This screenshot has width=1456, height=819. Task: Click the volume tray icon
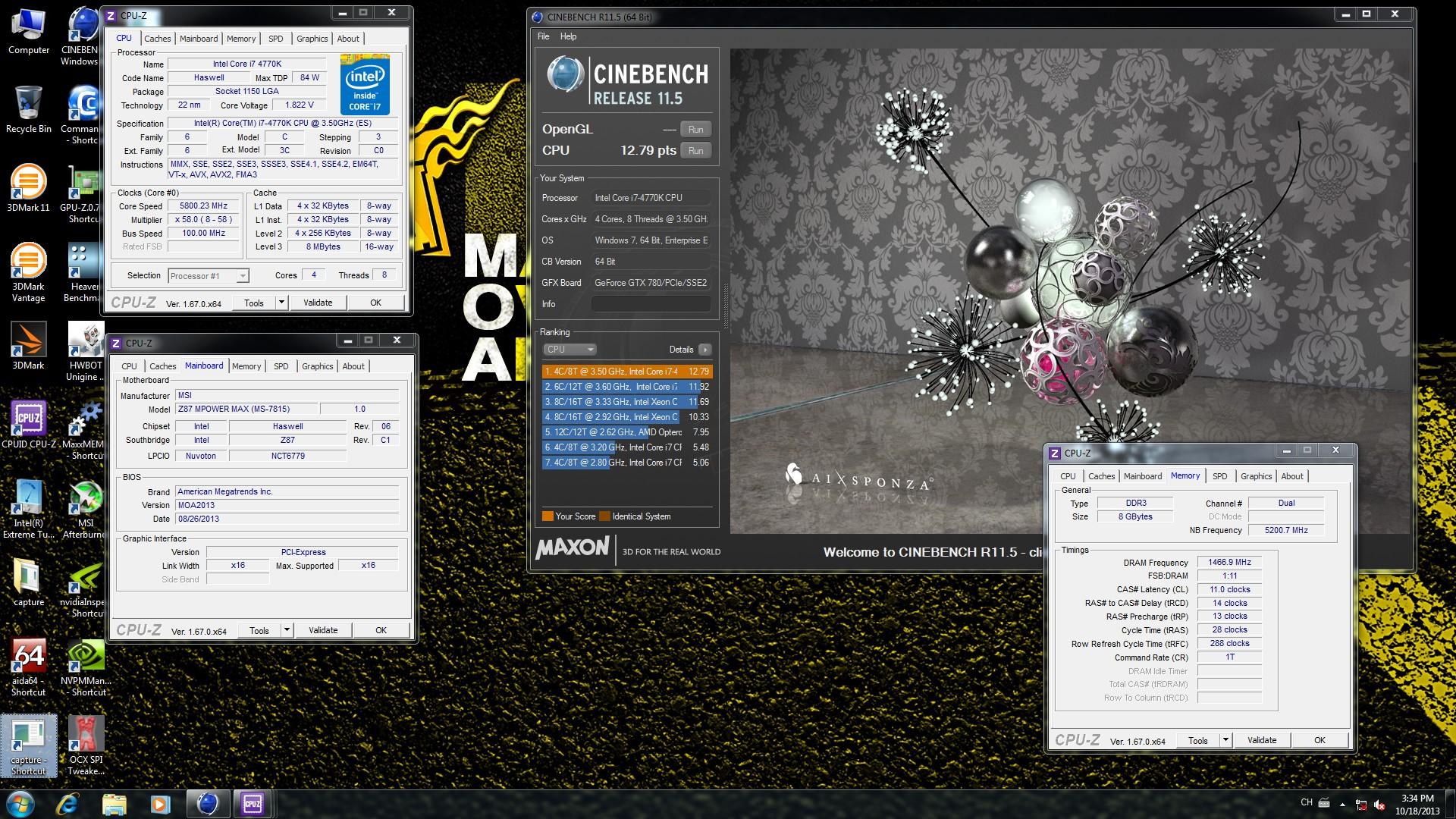pos(1380,805)
